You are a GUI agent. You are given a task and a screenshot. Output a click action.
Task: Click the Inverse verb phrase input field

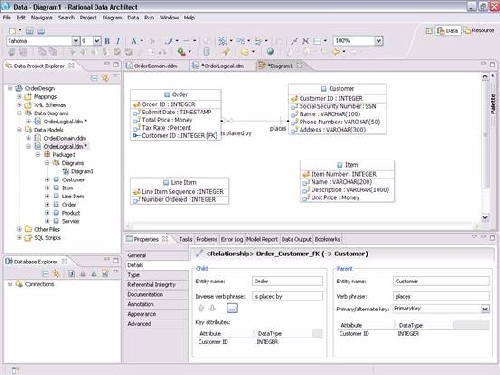(287, 296)
